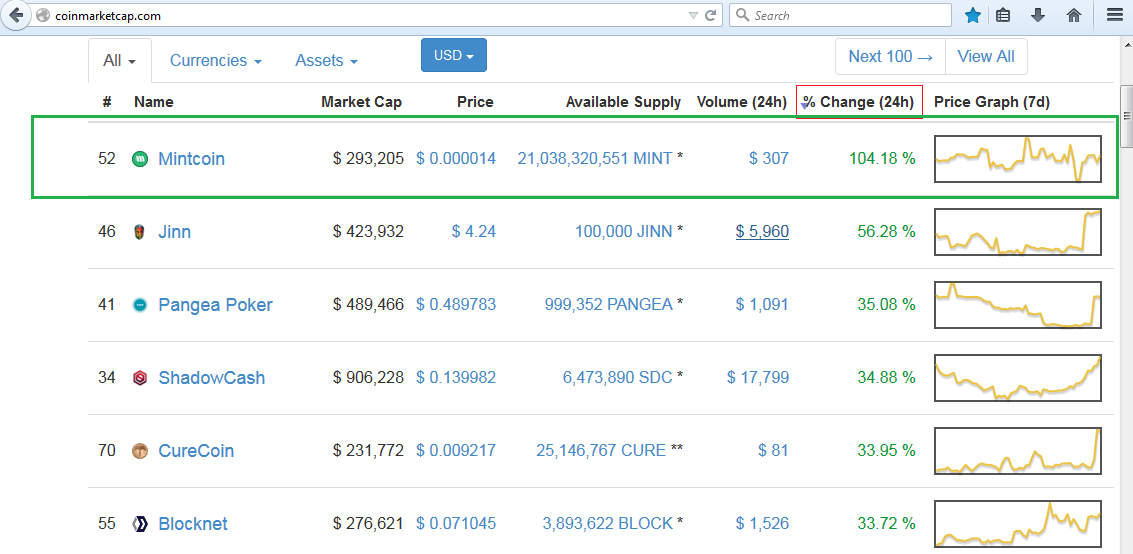
Task: Click the magnifier icon in the search box
Action: pos(742,15)
